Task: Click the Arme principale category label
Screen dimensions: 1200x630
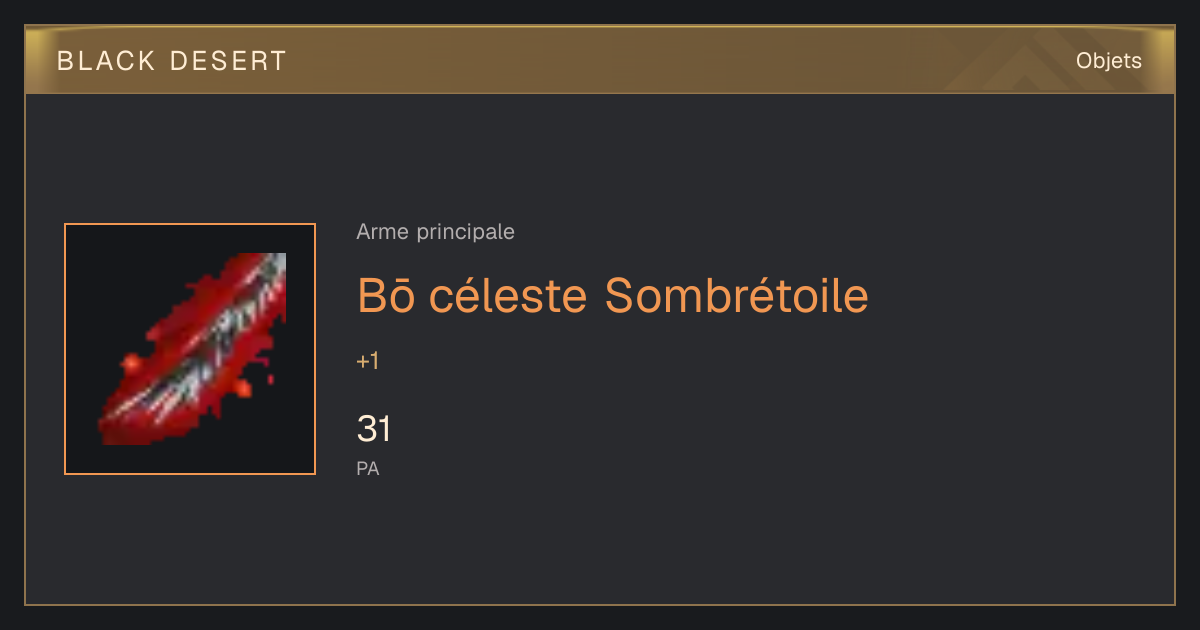Action: coord(435,232)
